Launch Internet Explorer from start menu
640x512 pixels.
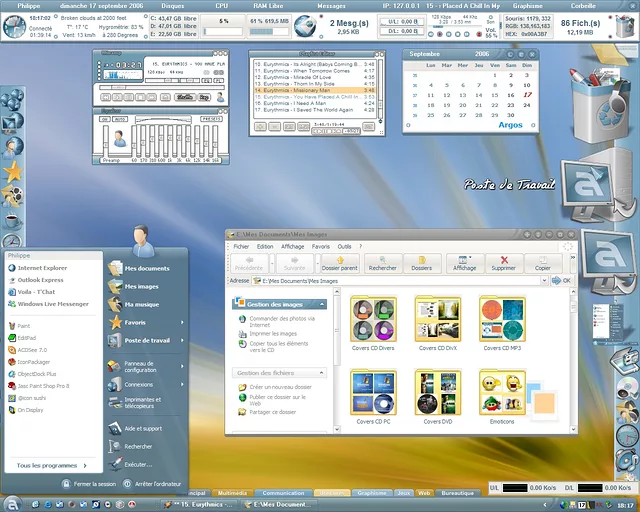(x=42, y=268)
